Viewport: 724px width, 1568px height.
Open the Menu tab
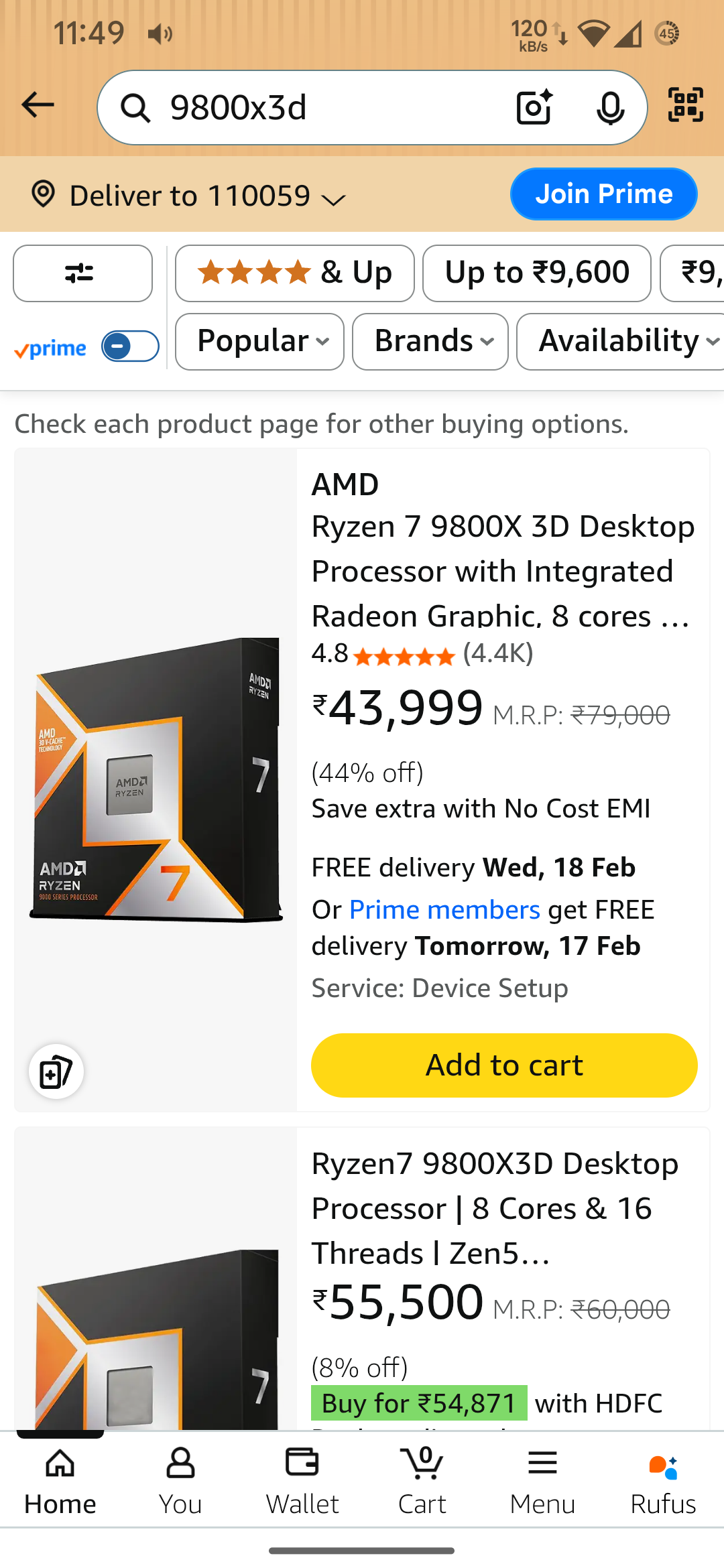click(542, 1481)
